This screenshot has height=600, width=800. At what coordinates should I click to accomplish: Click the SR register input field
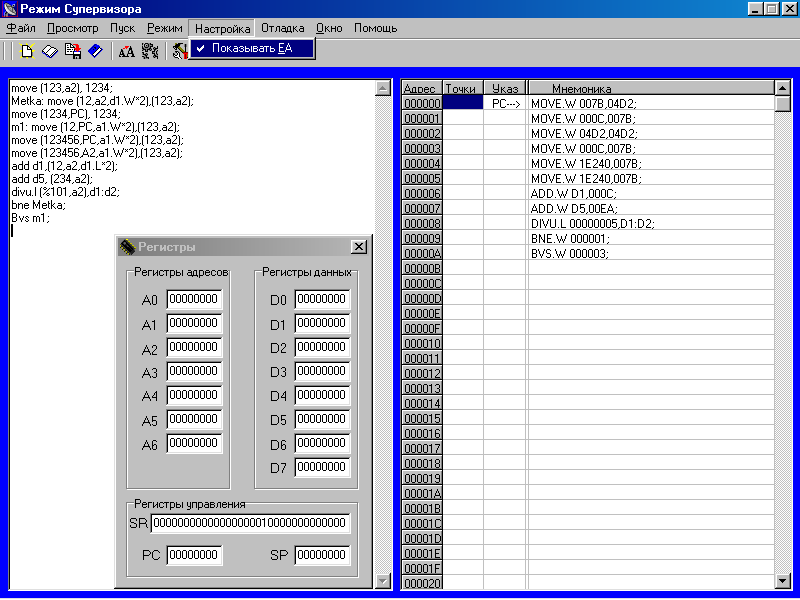[250, 524]
